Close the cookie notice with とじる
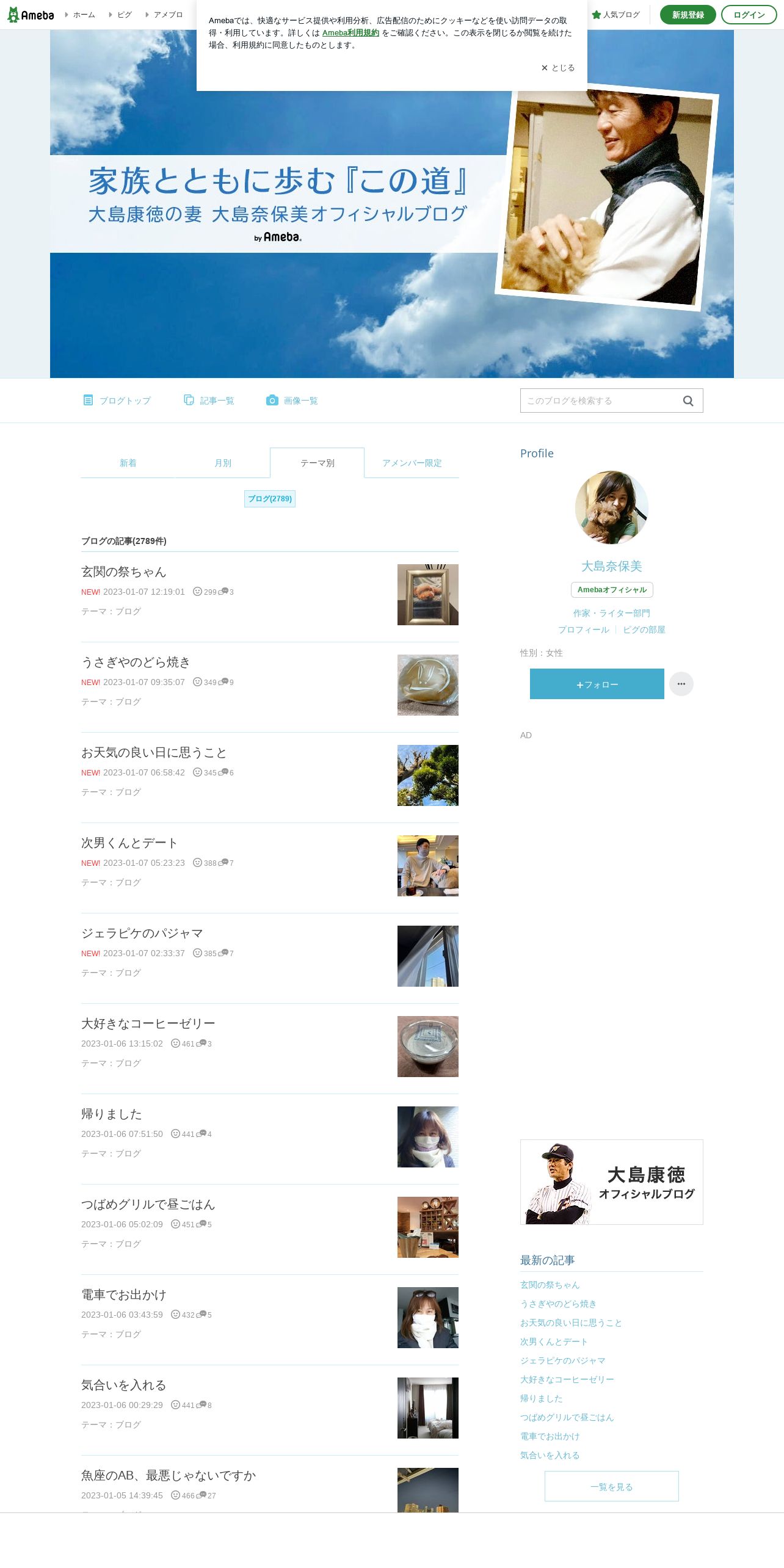The height and width of the screenshot is (1568, 784). 558,68
